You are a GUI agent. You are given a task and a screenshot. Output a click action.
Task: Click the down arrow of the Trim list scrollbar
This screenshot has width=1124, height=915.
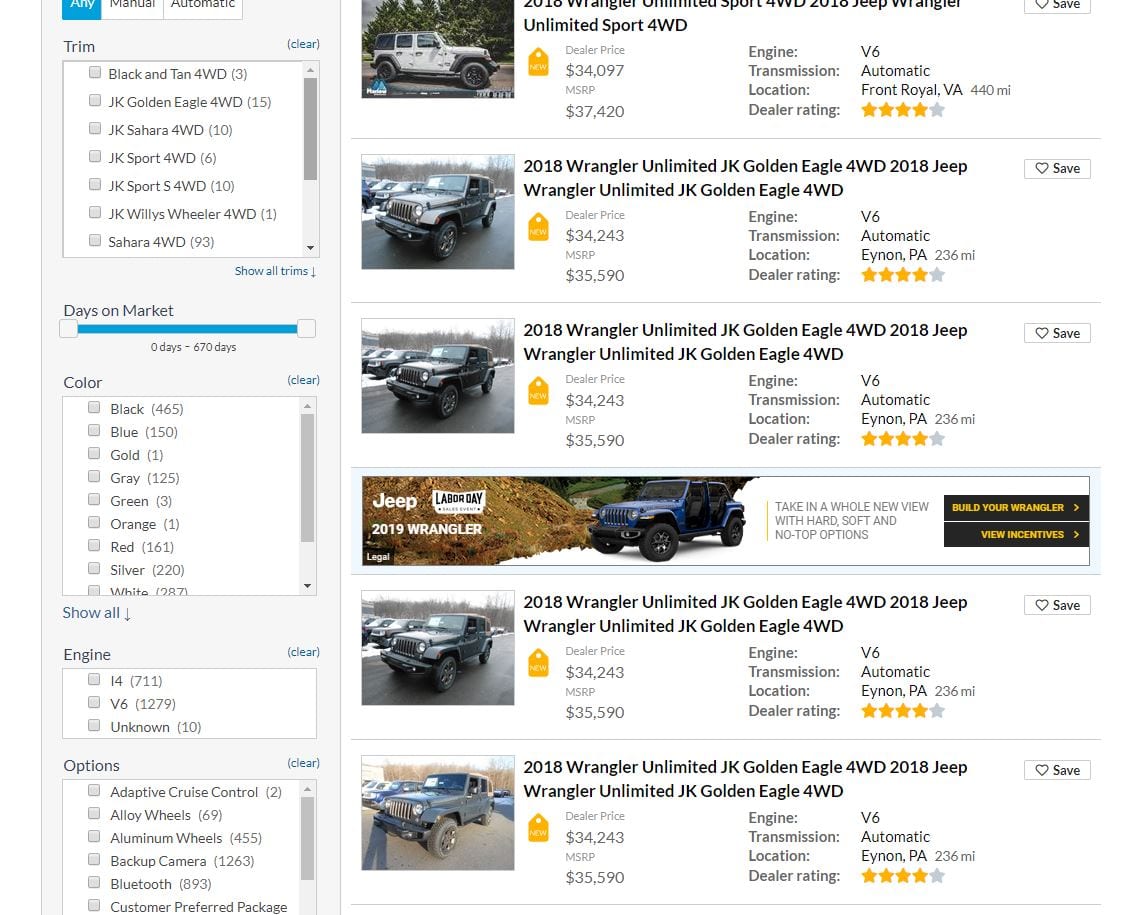(x=310, y=248)
